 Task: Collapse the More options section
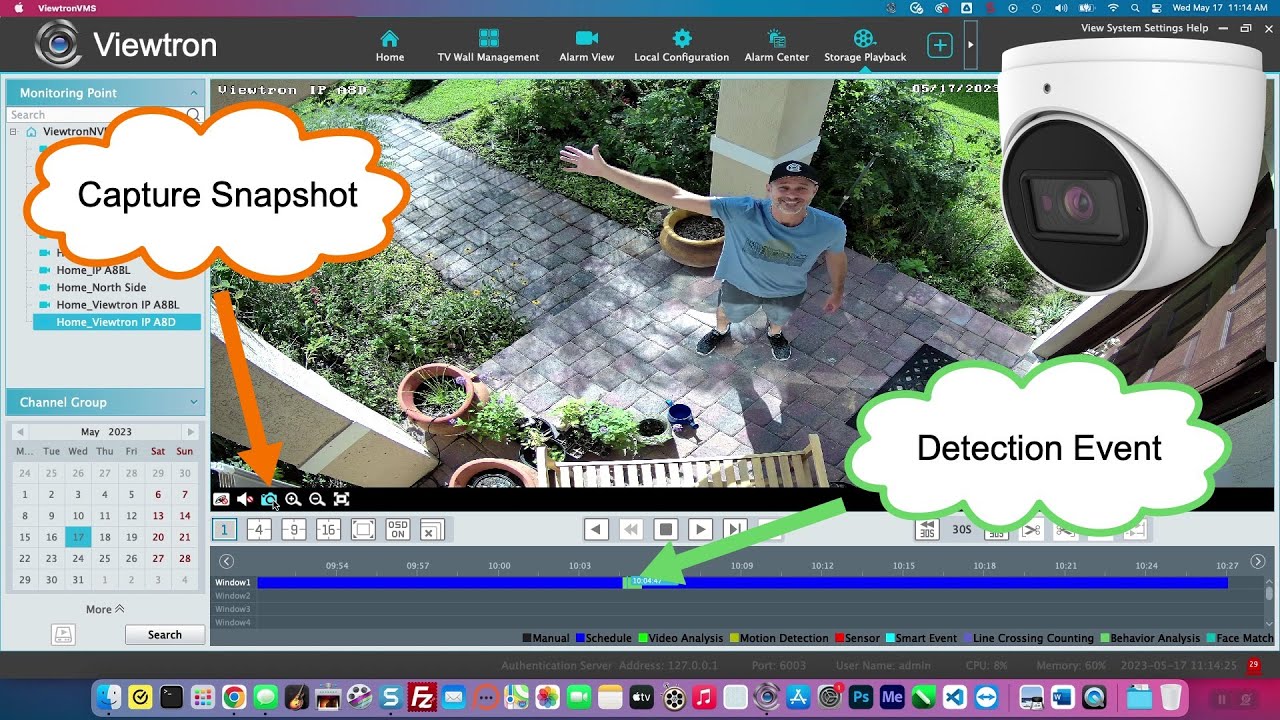(x=105, y=609)
